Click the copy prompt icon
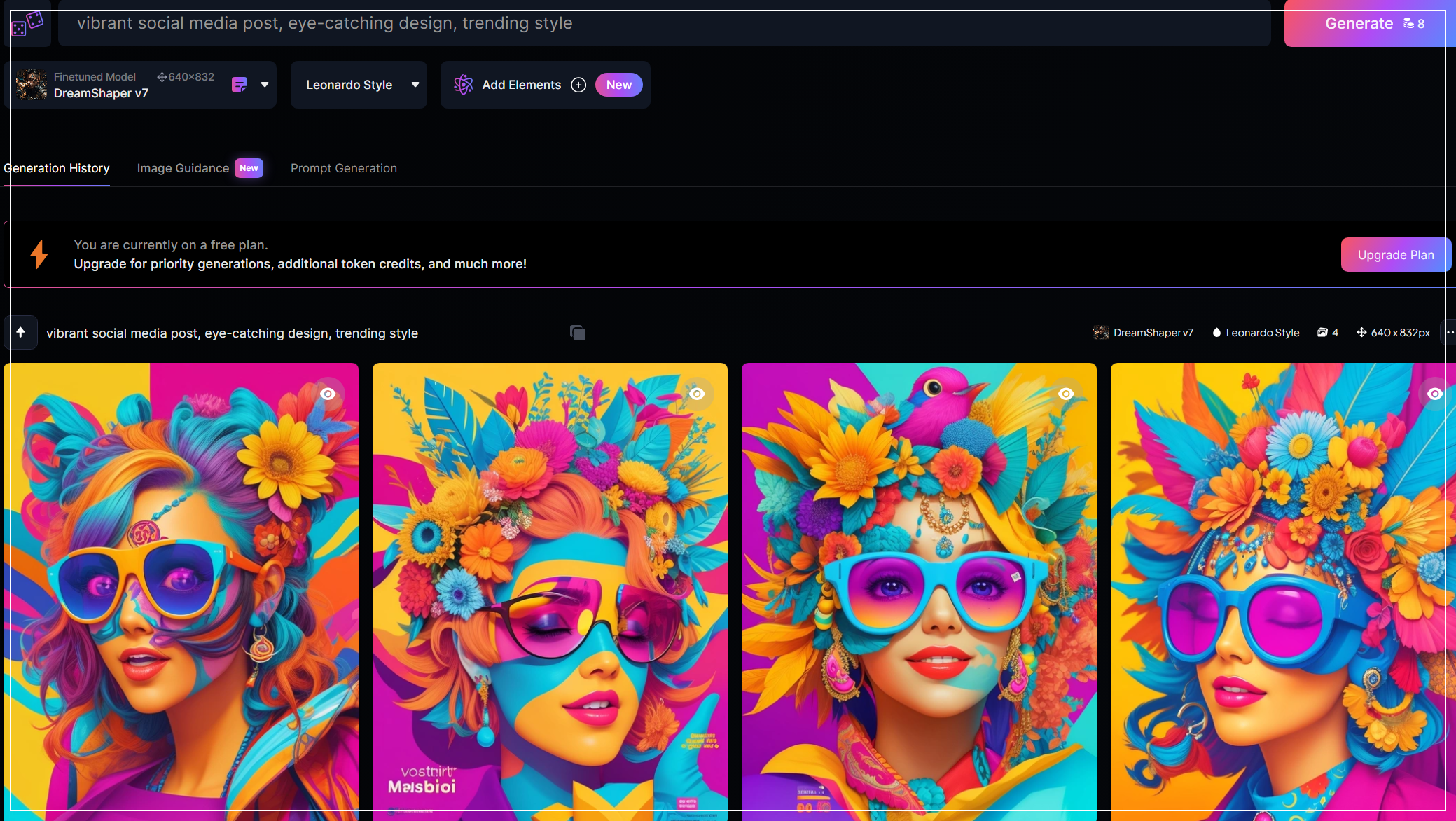1456x821 pixels. click(577, 333)
